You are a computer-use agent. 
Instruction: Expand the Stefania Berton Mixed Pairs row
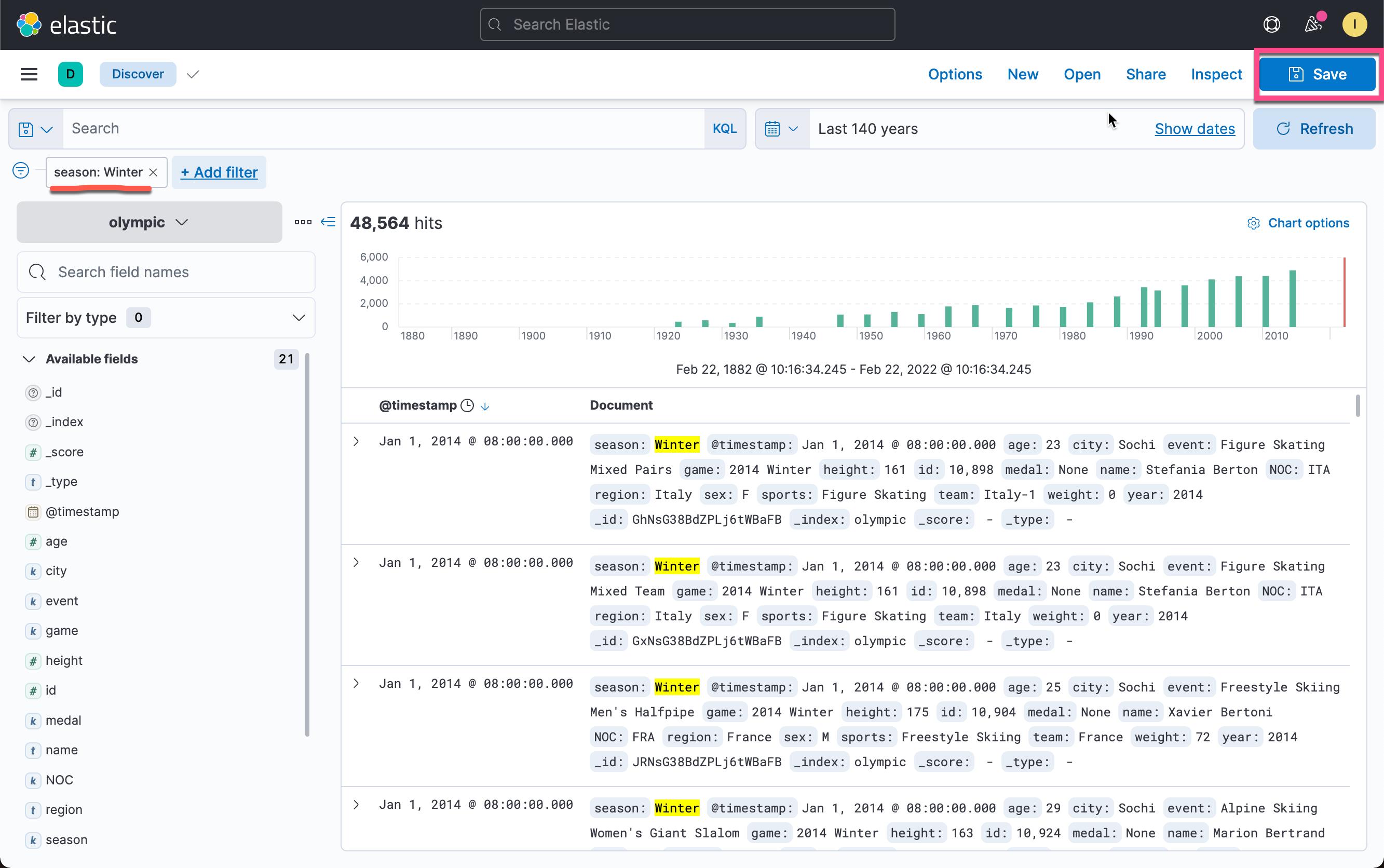click(x=356, y=441)
